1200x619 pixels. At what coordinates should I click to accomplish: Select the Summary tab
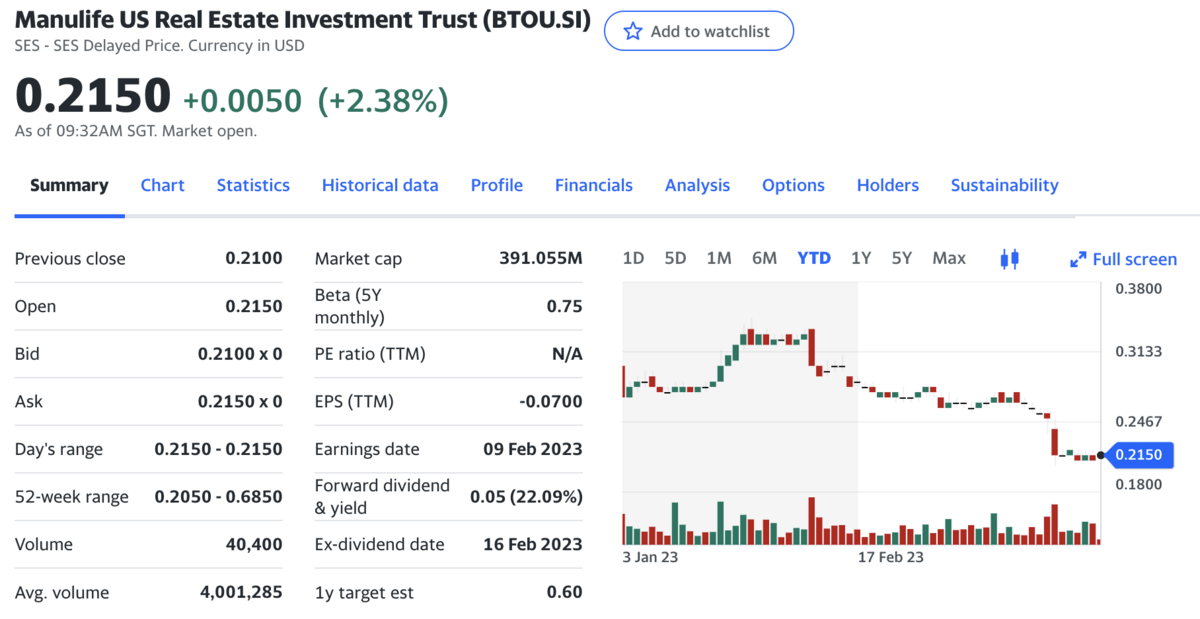(x=69, y=185)
